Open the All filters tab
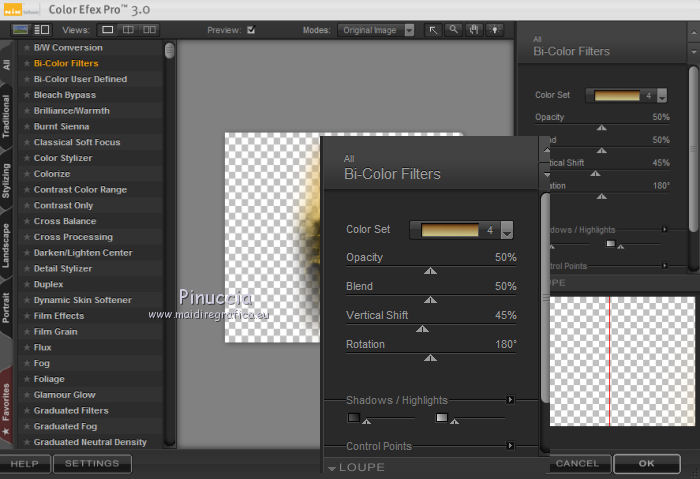700x479 pixels. tap(6, 64)
